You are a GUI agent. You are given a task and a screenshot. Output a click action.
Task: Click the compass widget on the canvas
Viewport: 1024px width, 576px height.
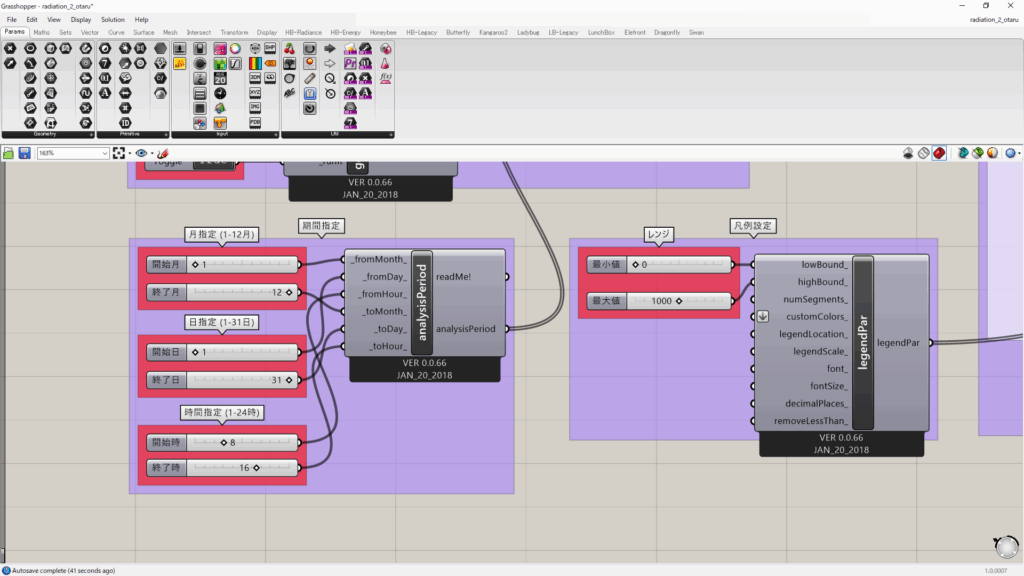1005,545
